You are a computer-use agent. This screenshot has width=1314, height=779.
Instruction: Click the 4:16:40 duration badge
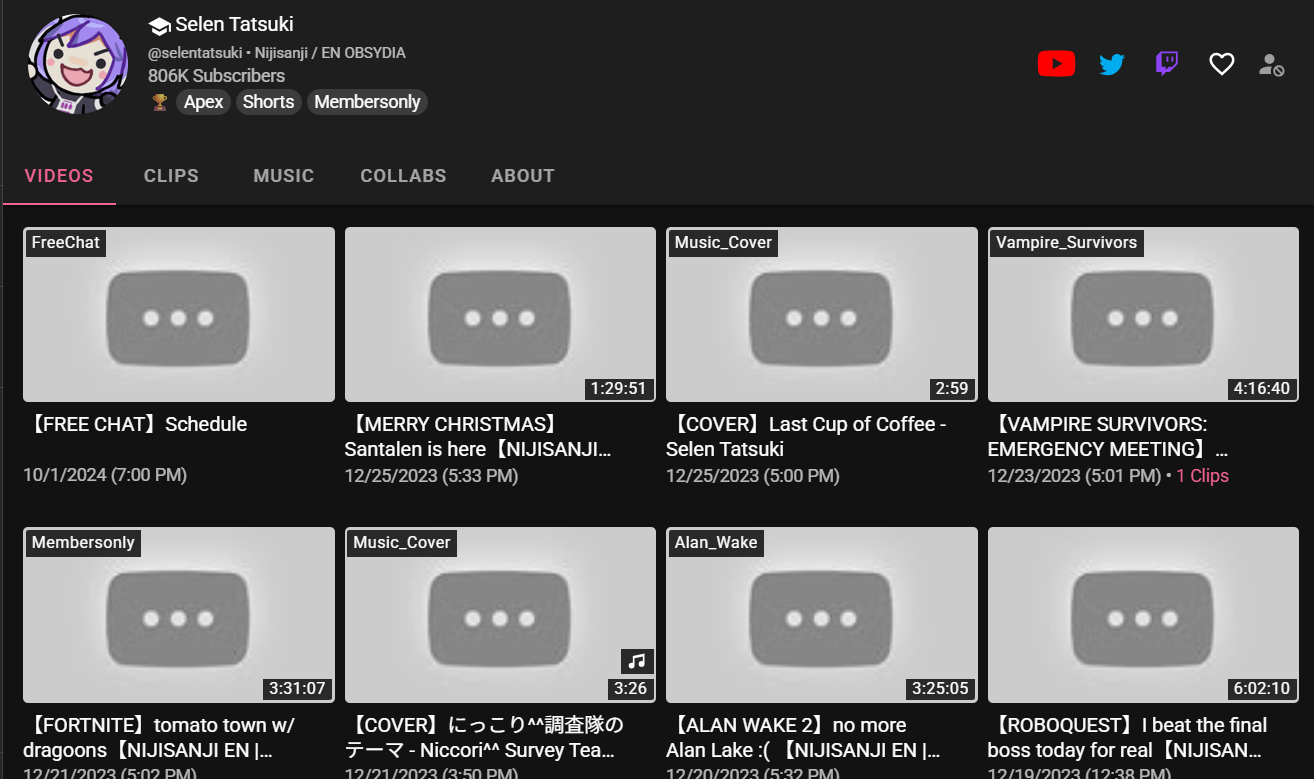pos(1262,388)
